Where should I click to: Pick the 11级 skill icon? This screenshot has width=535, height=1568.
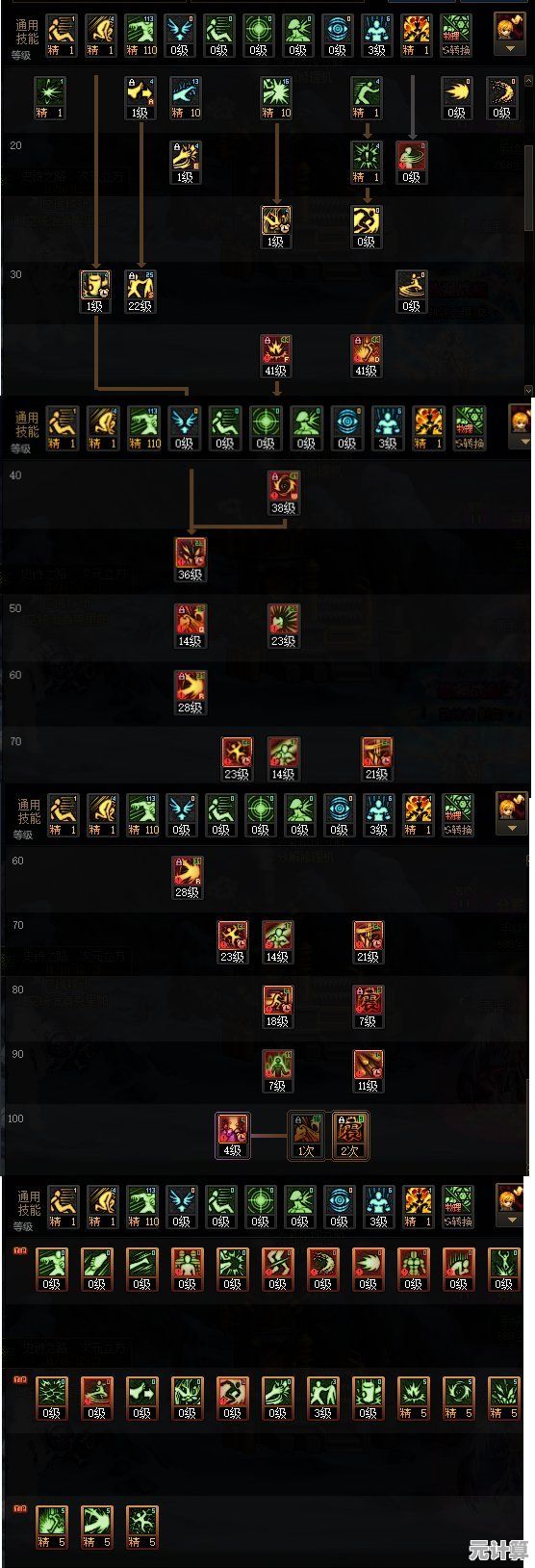coord(368,1071)
